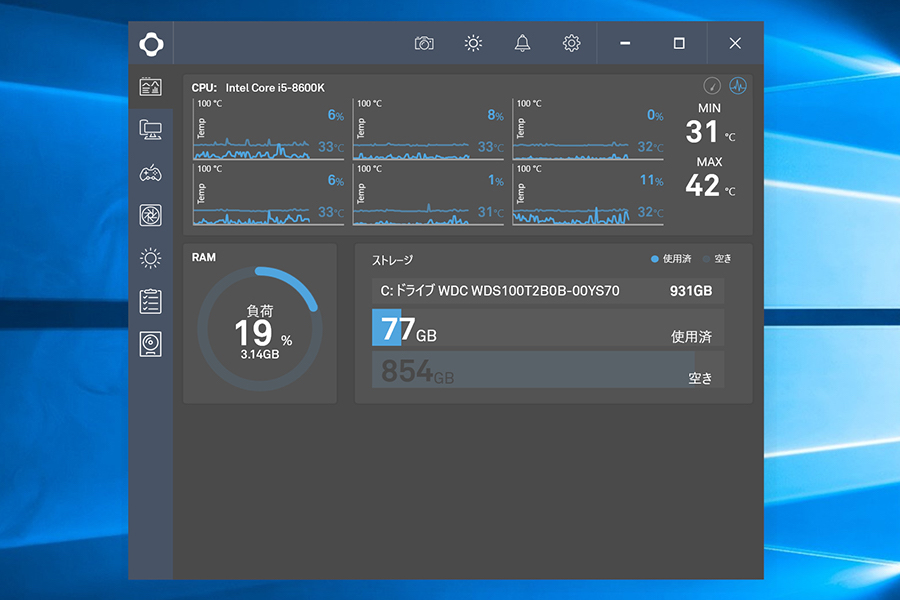The image size is (900, 600).
Task: Switch CPU view to graph mode
Action: tap(738, 86)
